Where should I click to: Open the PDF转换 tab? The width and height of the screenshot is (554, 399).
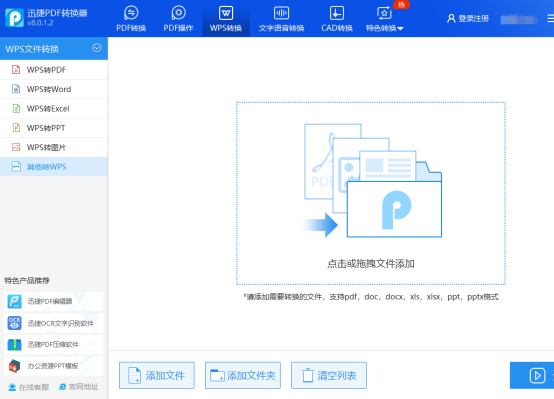pos(131,19)
